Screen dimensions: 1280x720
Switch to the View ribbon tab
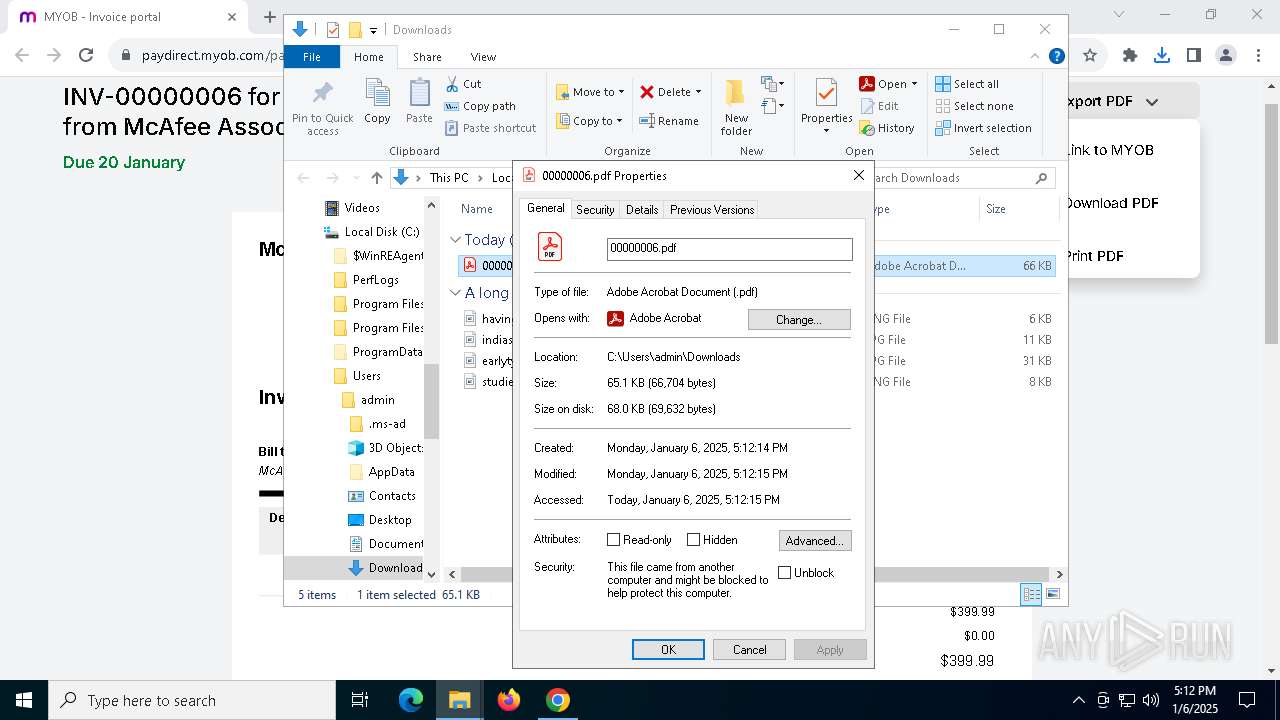483,57
